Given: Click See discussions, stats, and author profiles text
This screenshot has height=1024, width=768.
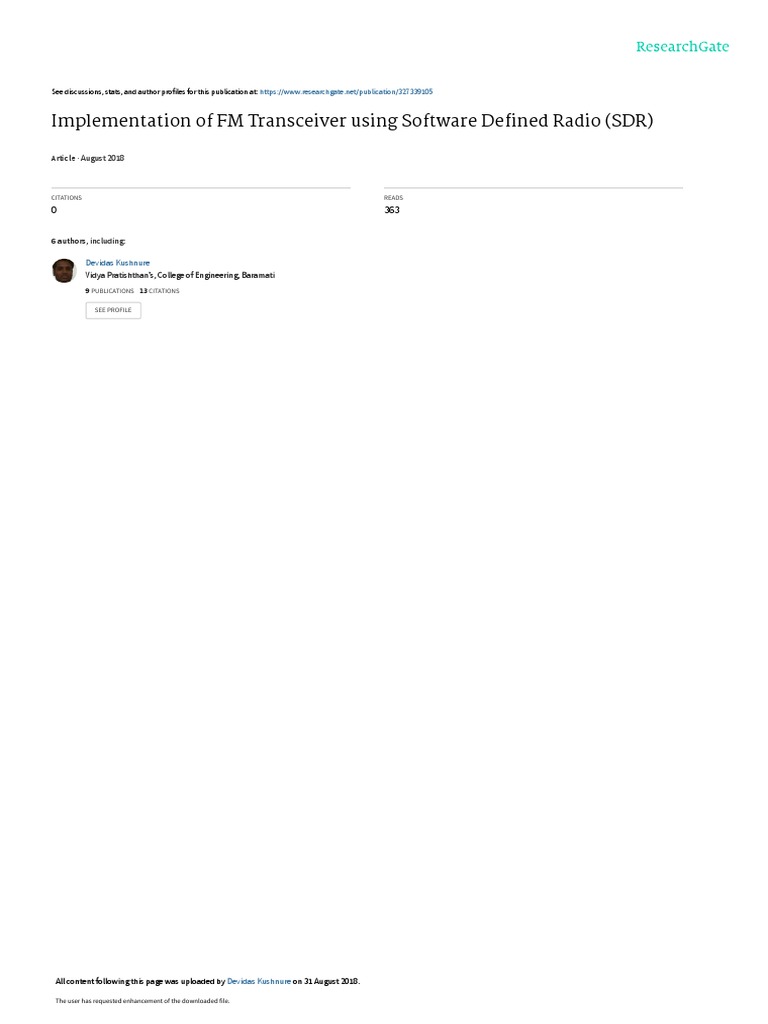Looking at the screenshot, I should click(155, 91).
